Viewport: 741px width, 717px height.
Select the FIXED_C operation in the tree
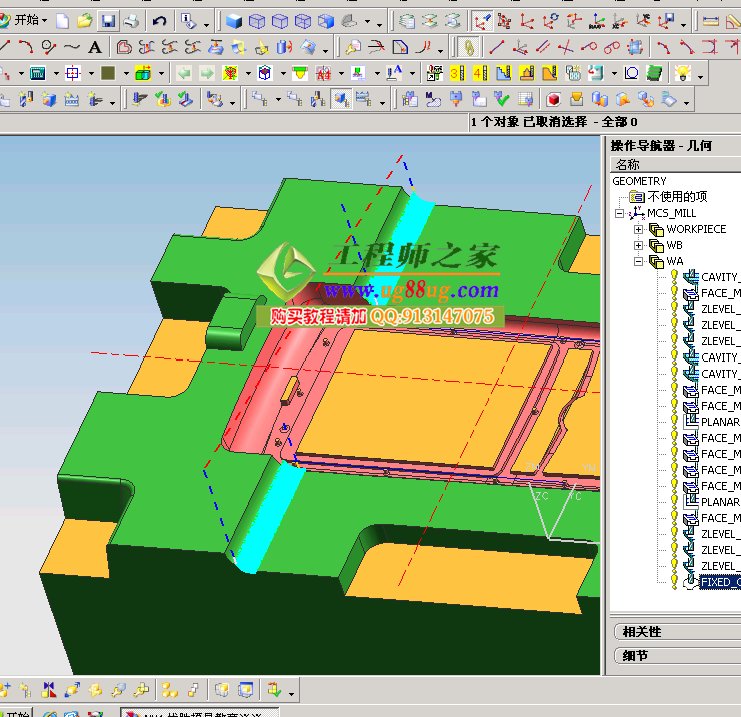[x=720, y=581]
